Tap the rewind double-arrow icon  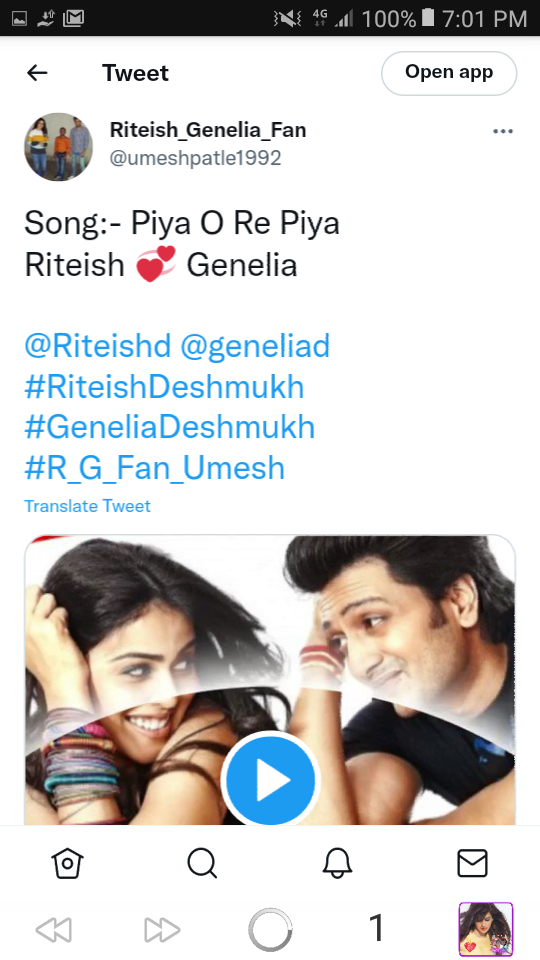54,930
